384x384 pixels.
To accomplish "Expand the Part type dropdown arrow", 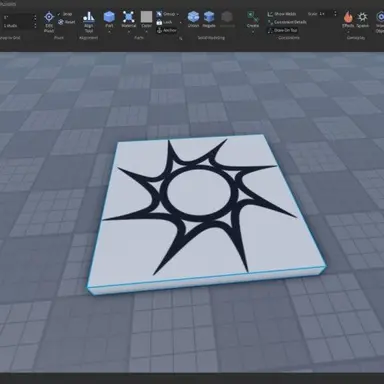I will tap(109, 32).
